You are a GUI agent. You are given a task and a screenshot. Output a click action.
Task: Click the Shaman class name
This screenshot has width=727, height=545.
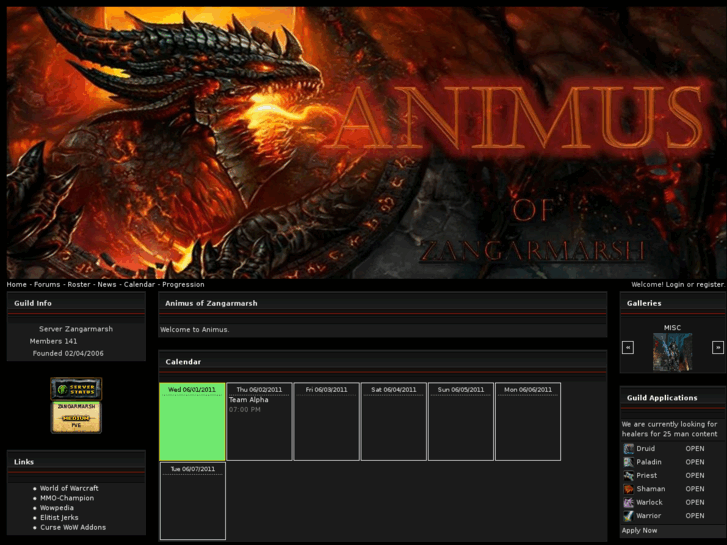pyautogui.click(x=650, y=489)
